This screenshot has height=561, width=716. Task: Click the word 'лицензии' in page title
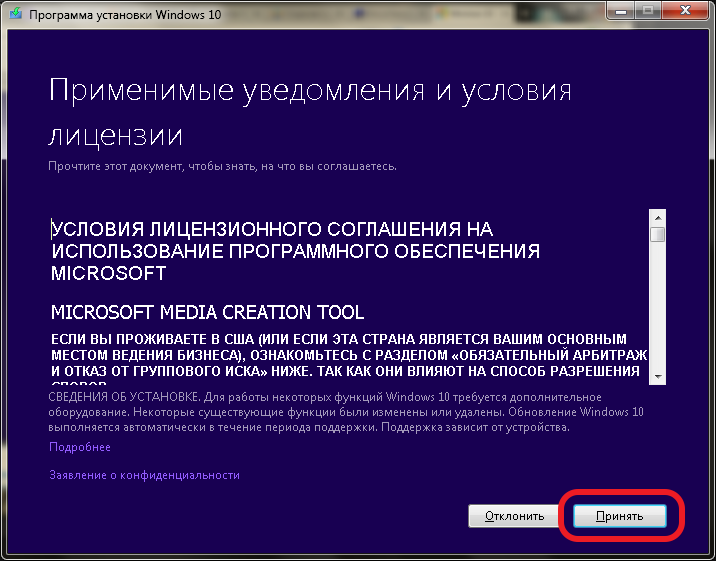point(116,135)
